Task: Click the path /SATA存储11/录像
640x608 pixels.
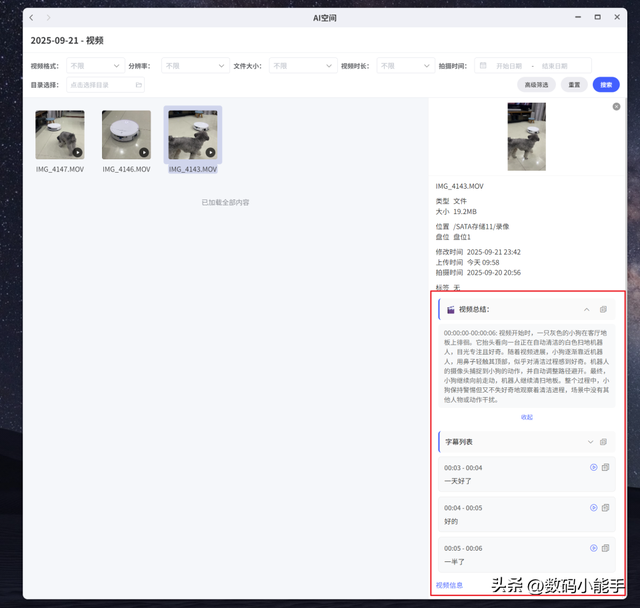Action: 481,226
